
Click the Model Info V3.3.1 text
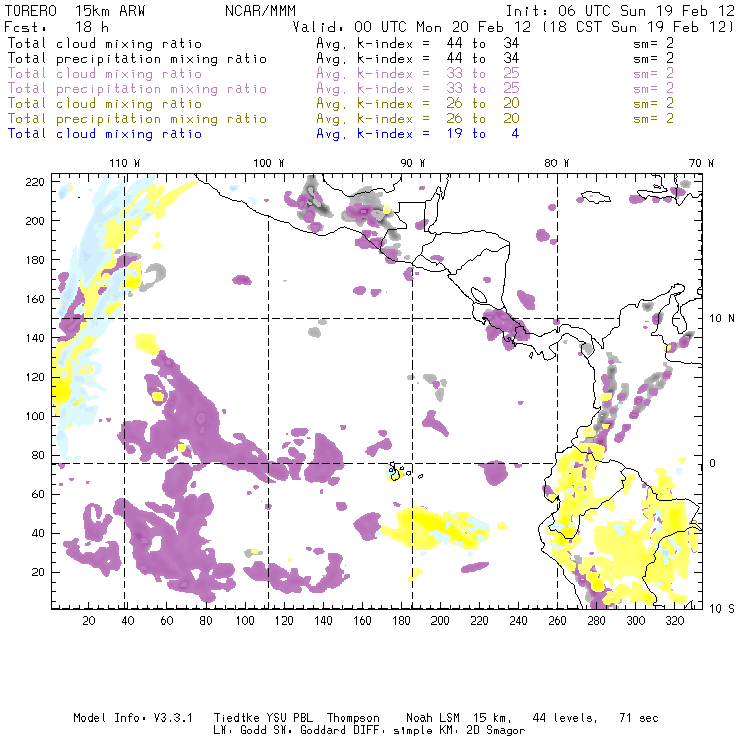pyautogui.click(x=123, y=718)
